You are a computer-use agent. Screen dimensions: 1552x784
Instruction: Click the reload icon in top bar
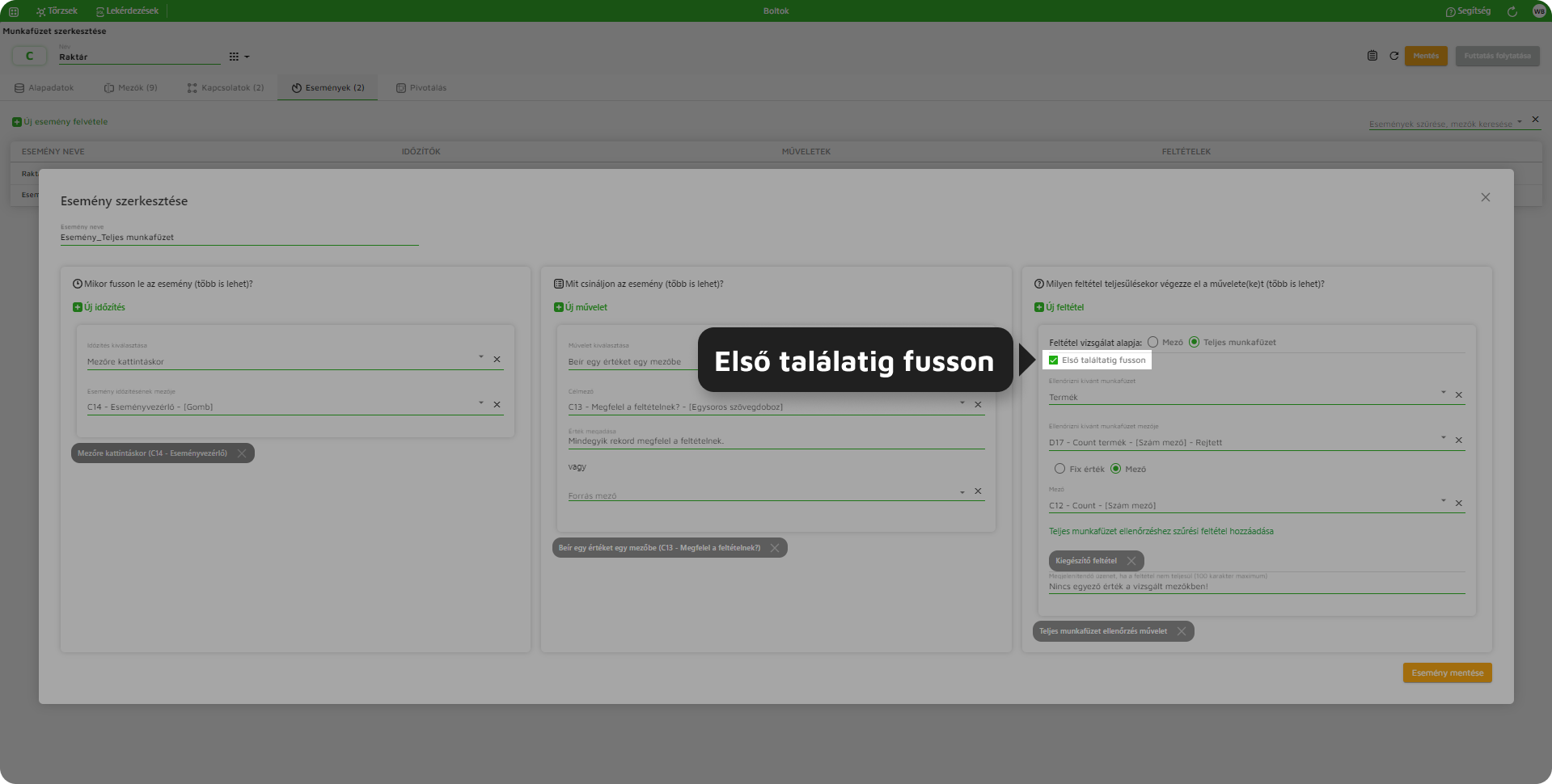point(1512,11)
